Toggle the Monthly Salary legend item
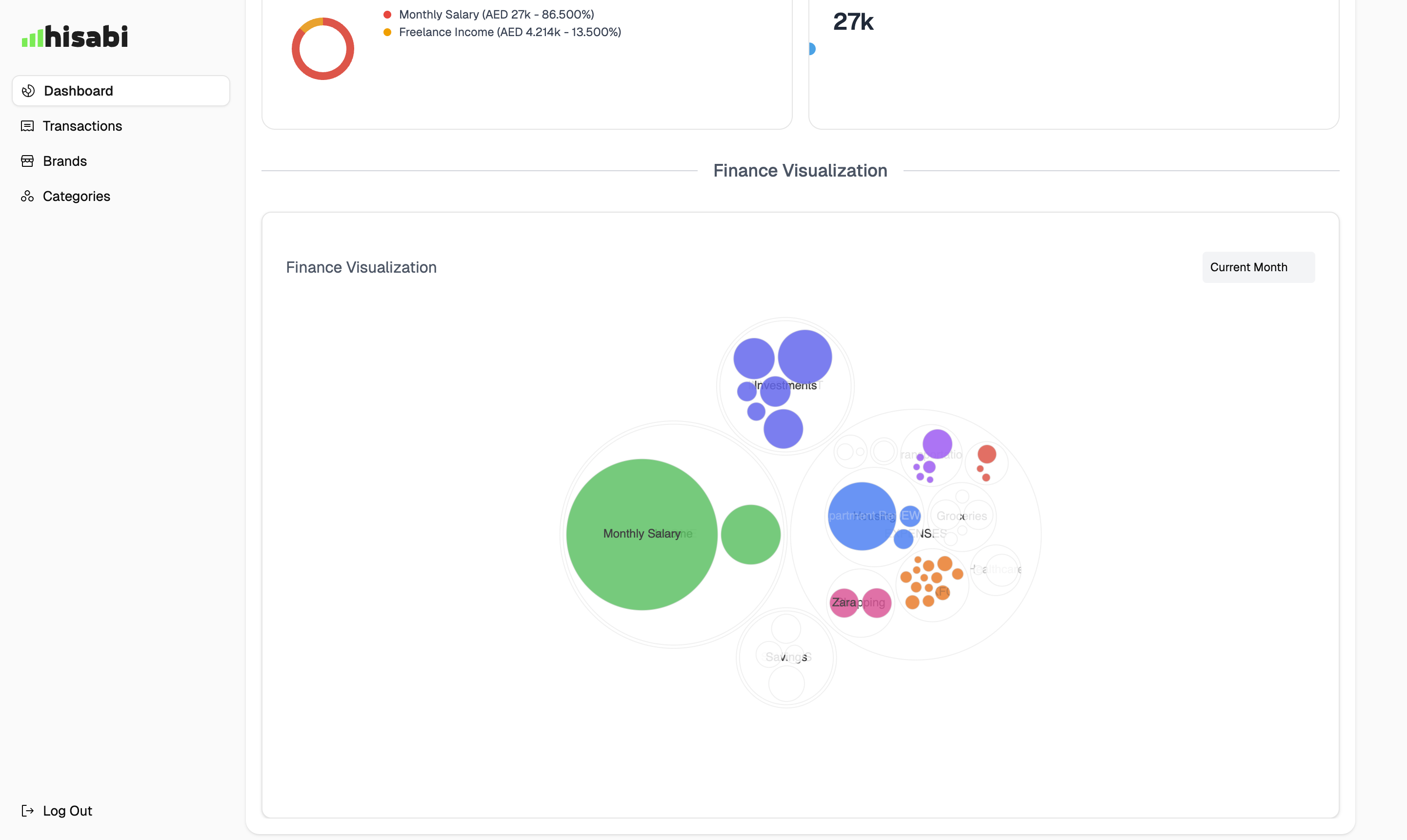The height and width of the screenshot is (840, 1407). (x=496, y=14)
